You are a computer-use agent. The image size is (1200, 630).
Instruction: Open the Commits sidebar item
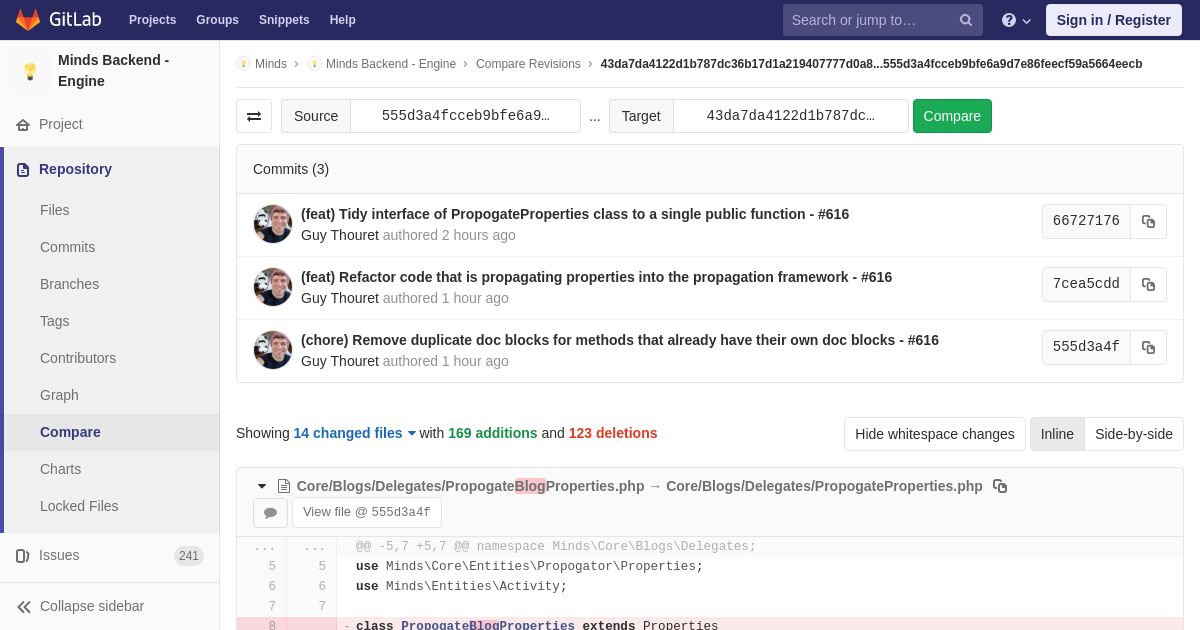67,247
